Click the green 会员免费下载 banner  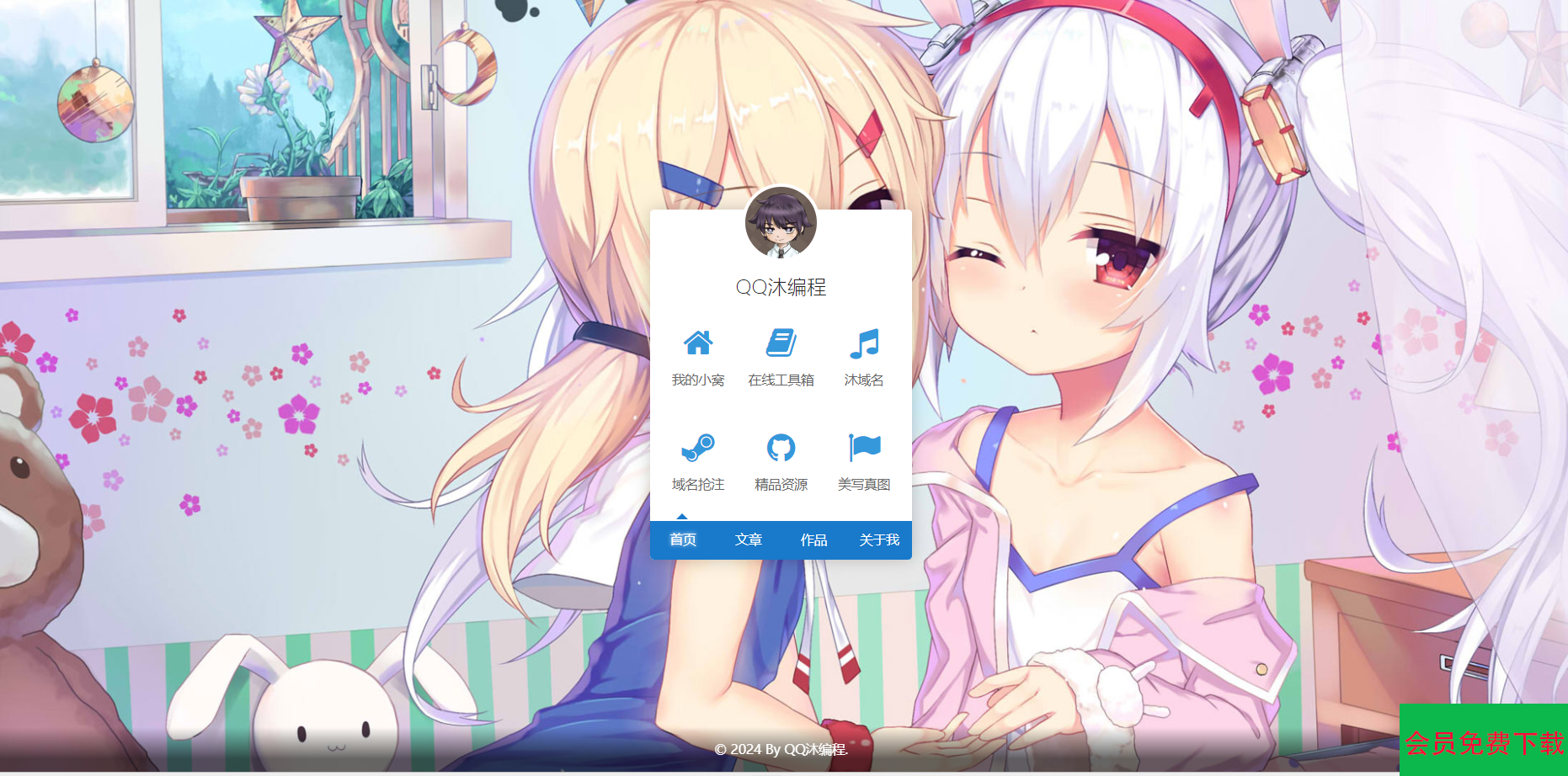pos(1483,741)
